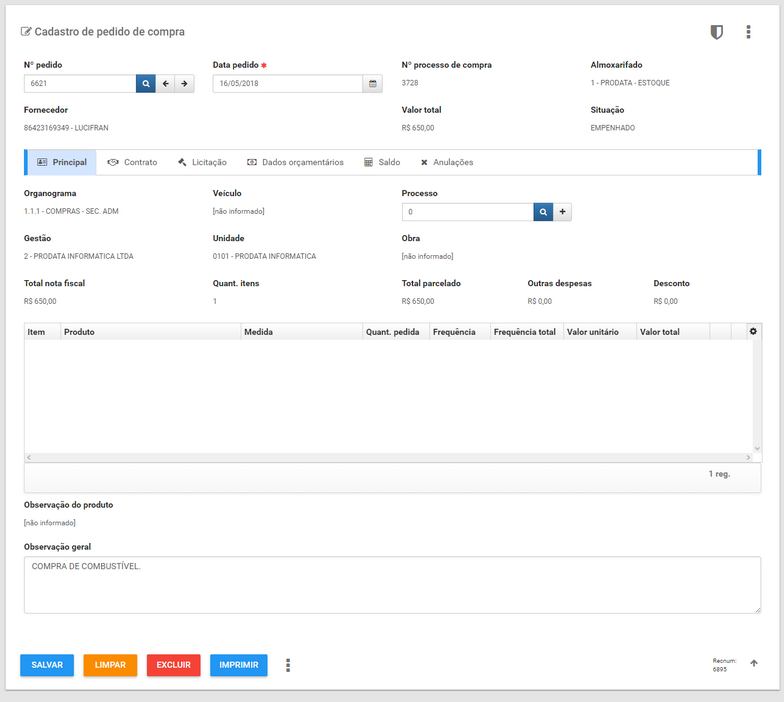Click the unidade value 0101 - PRODATA INFORMATICA
The image size is (784, 702).
[x=264, y=256]
